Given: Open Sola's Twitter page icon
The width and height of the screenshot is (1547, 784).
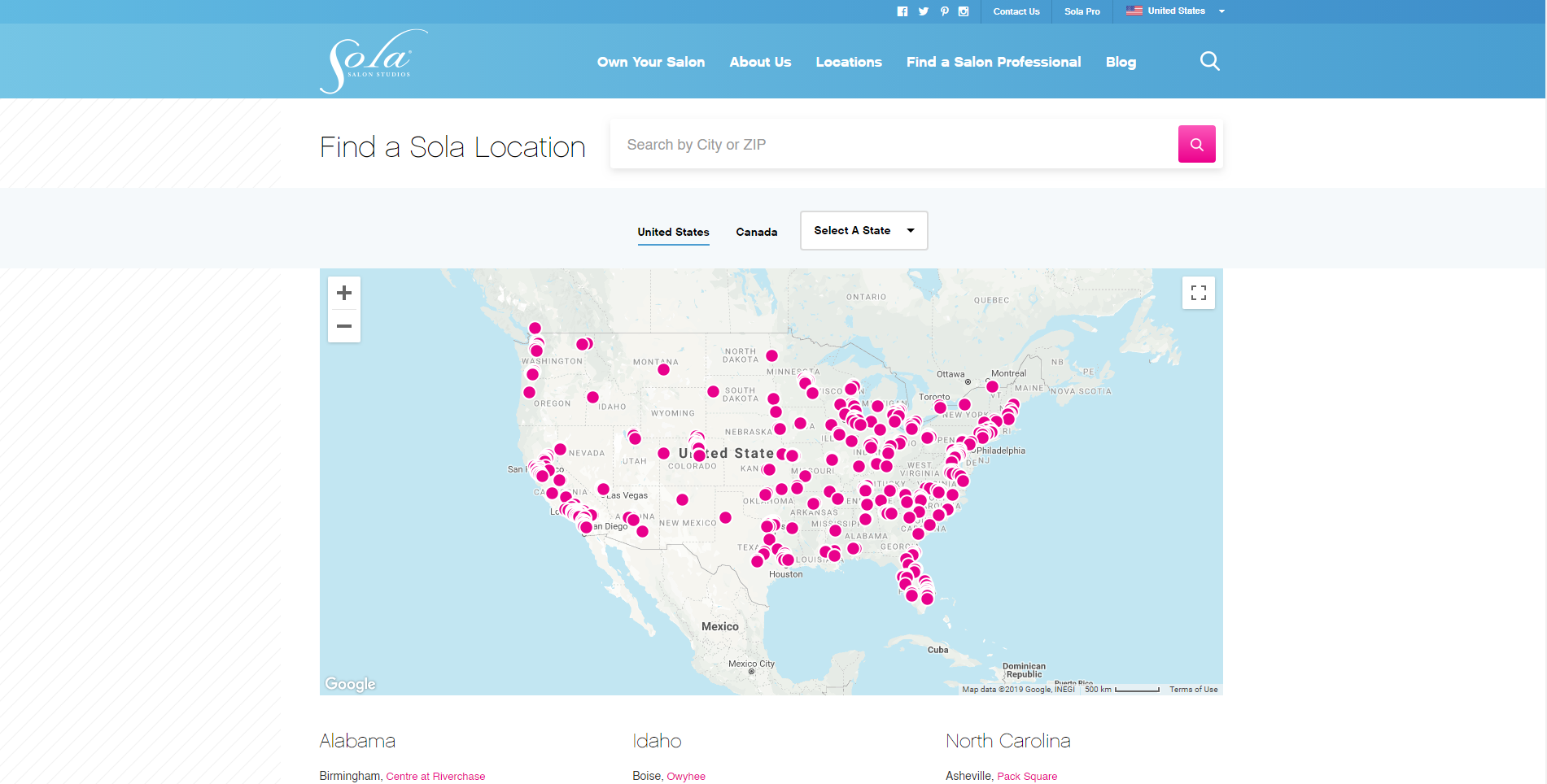Looking at the screenshot, I should [x=923, y=11].
